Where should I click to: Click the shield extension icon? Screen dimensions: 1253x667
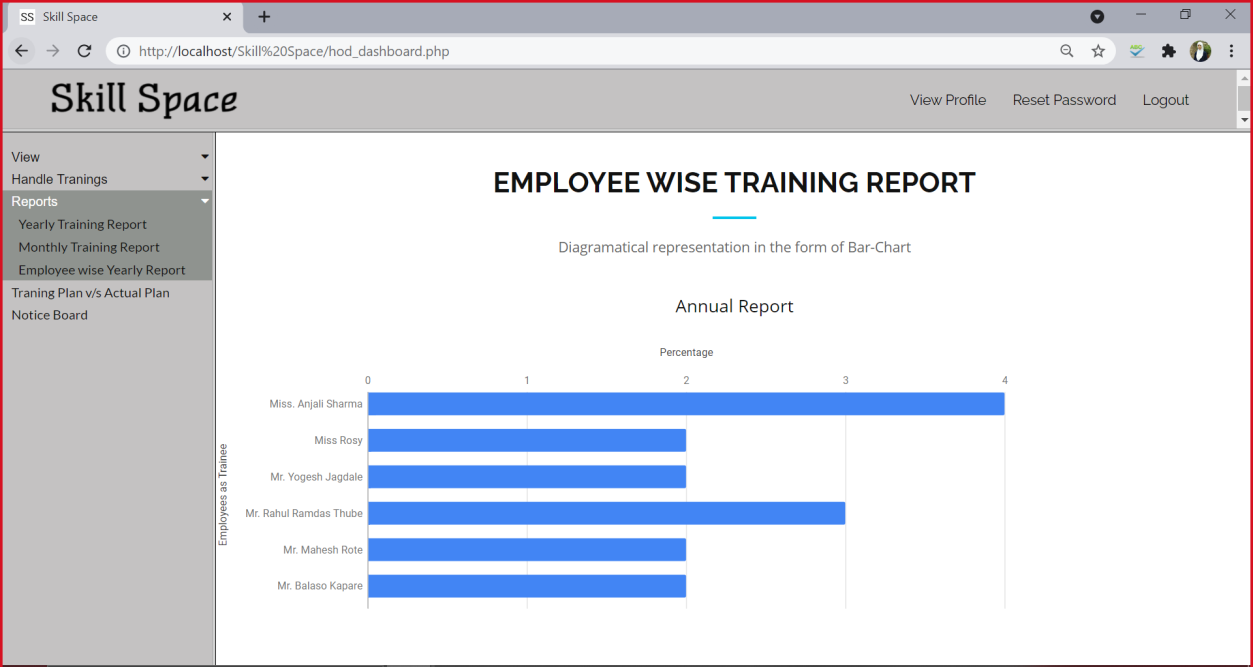(1136, 50)
